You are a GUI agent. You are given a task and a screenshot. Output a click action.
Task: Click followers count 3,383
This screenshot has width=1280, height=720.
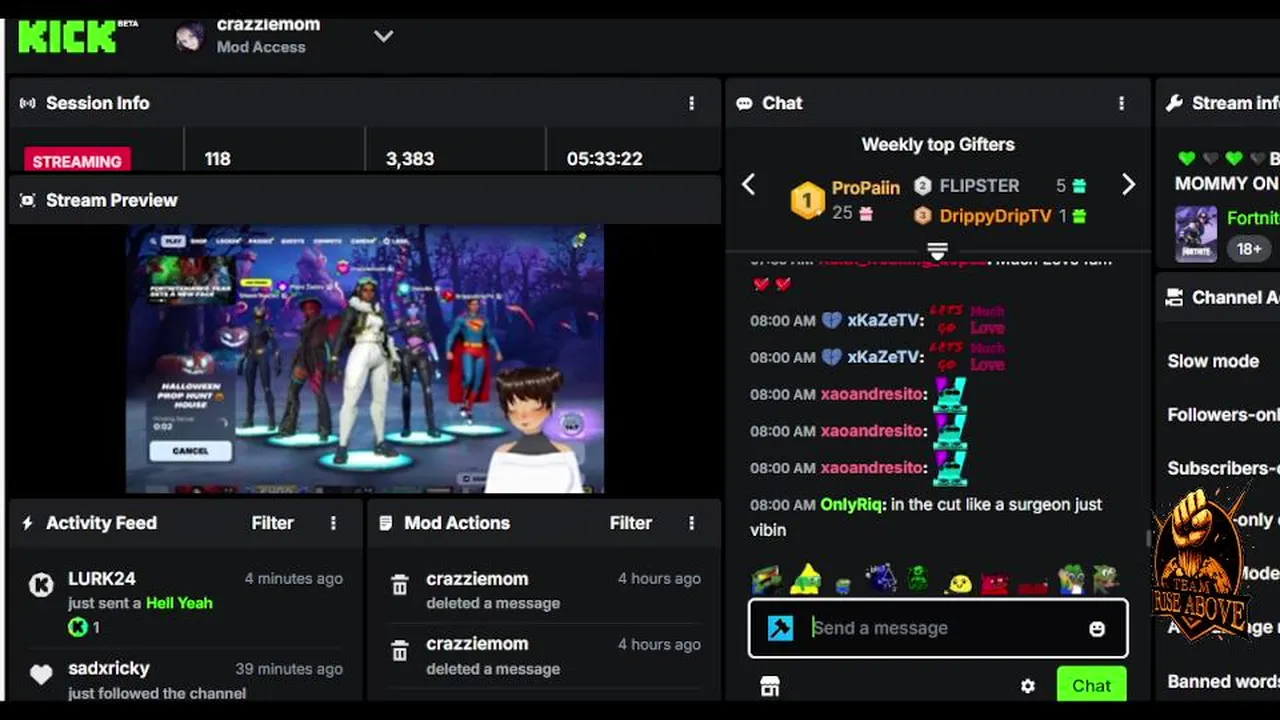(x=410, y=159)
